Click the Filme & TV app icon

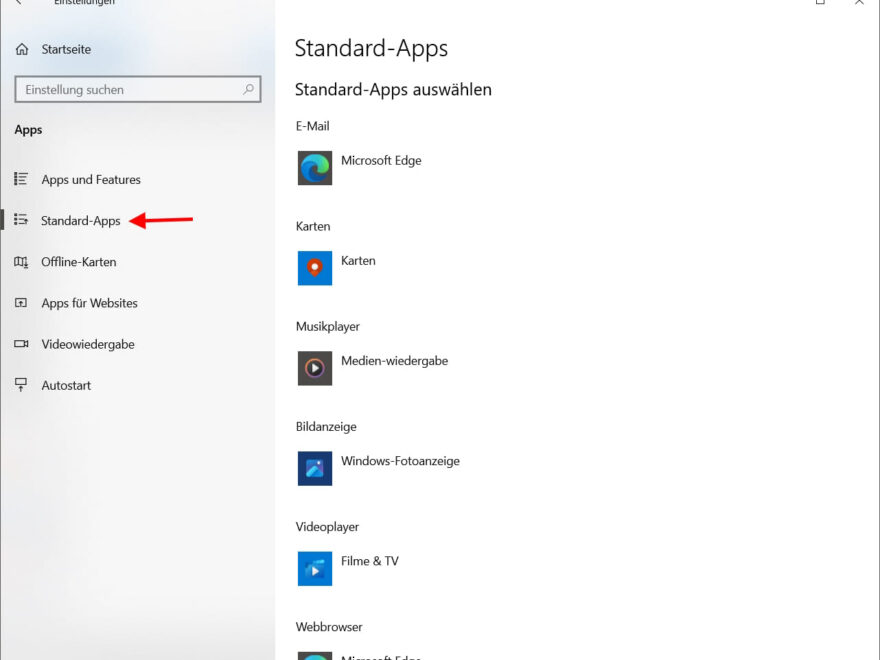[315, 569]
